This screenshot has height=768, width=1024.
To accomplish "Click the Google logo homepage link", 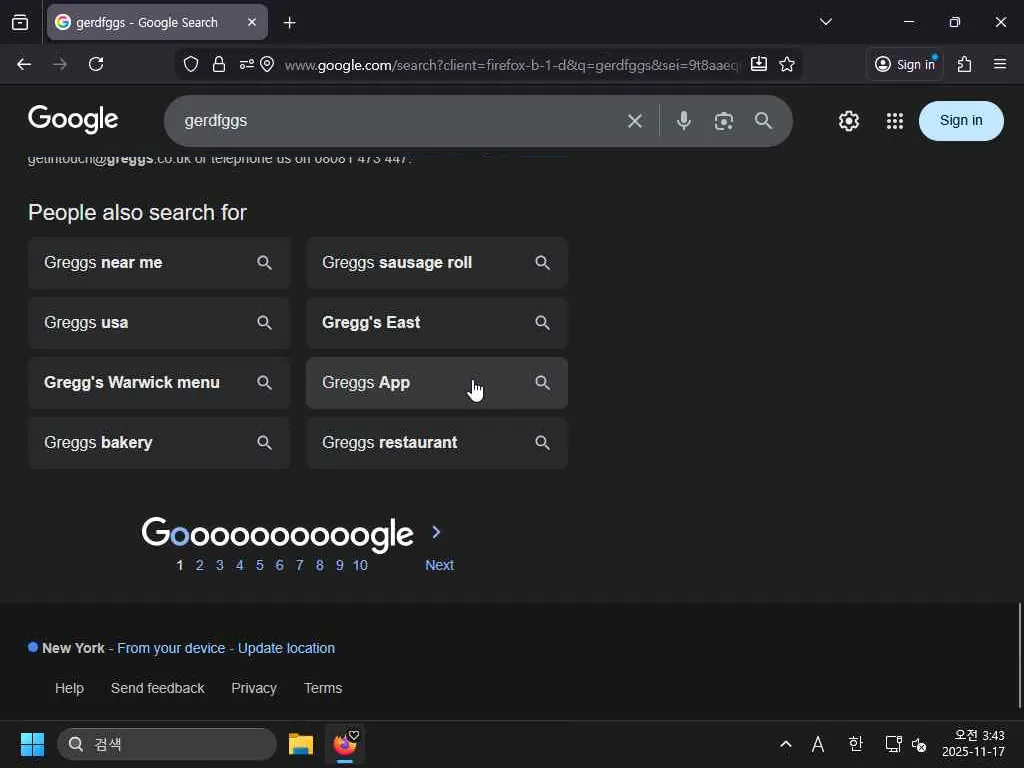I will [x=73, y=119].
